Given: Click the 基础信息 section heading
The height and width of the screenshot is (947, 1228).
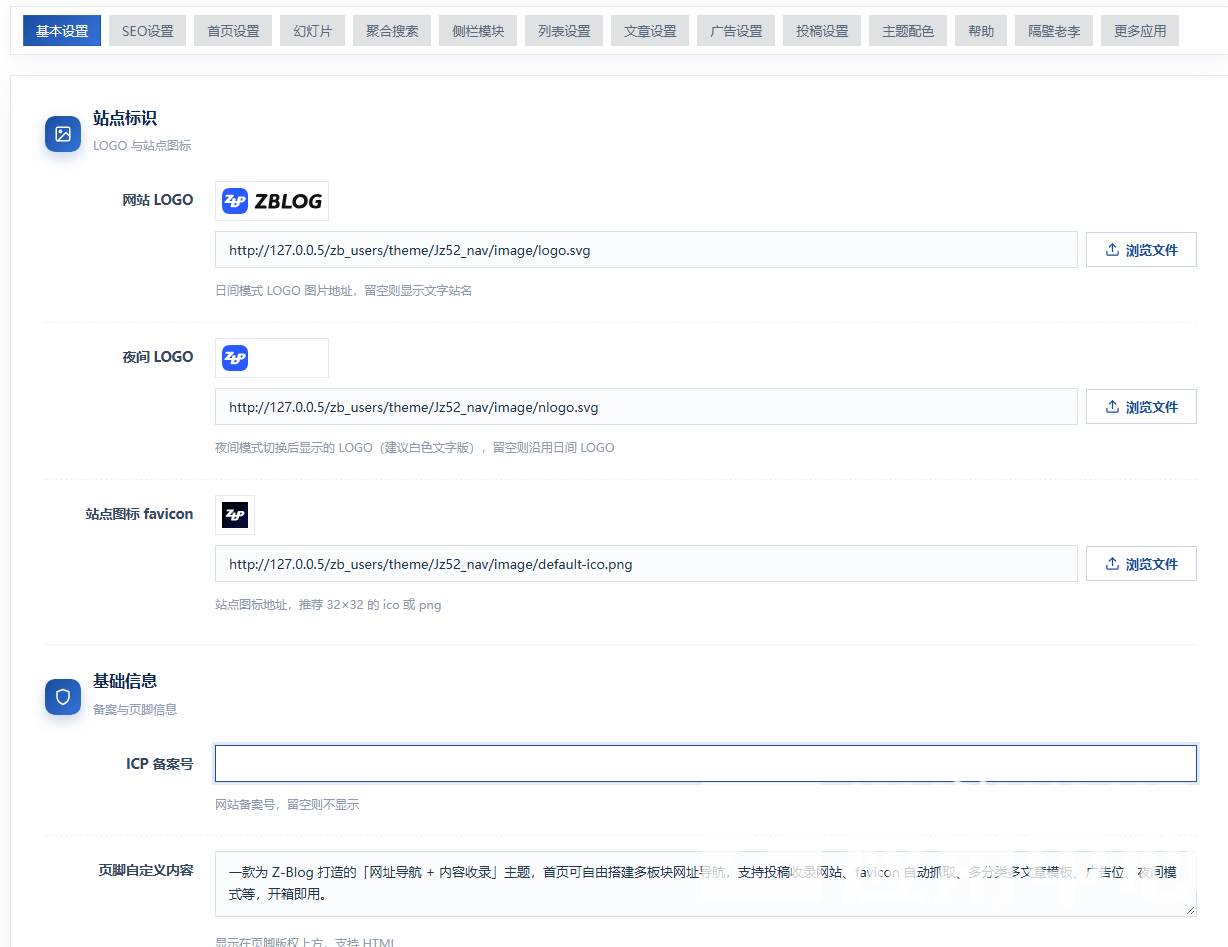Looking at the screenshot, I should (125, 681).
